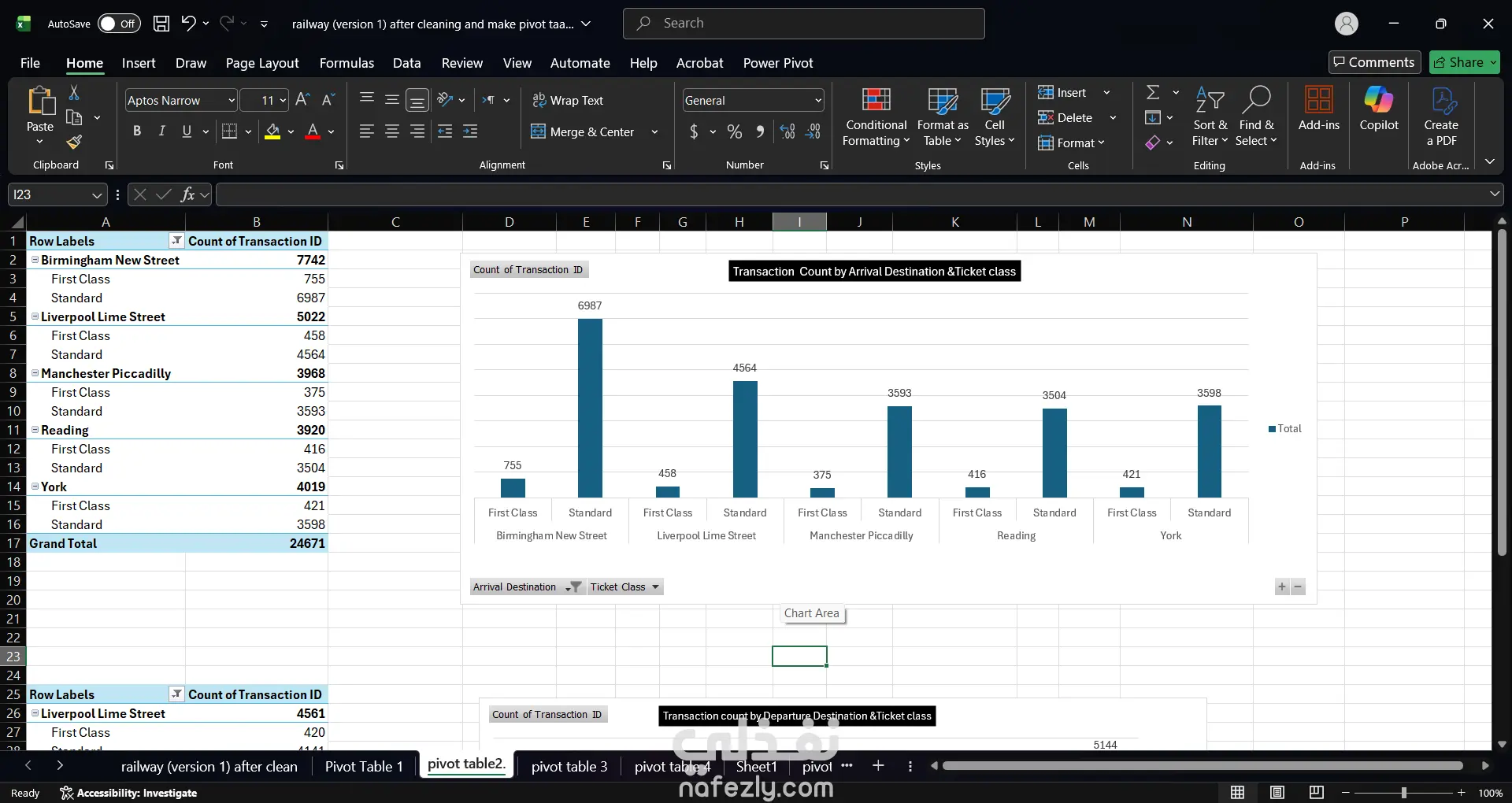
Task: Toggle middle vertical alignment
Action: (392, 100)
